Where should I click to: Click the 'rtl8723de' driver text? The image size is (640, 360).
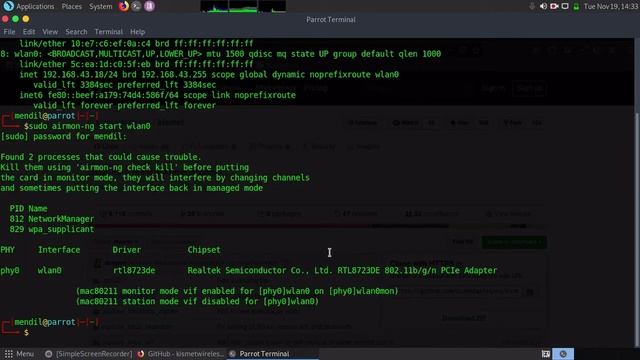(x=134, y=271)
